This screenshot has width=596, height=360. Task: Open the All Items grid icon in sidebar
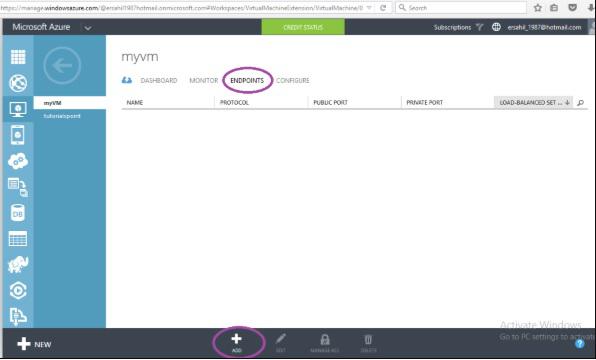click(x=18, y=57)
